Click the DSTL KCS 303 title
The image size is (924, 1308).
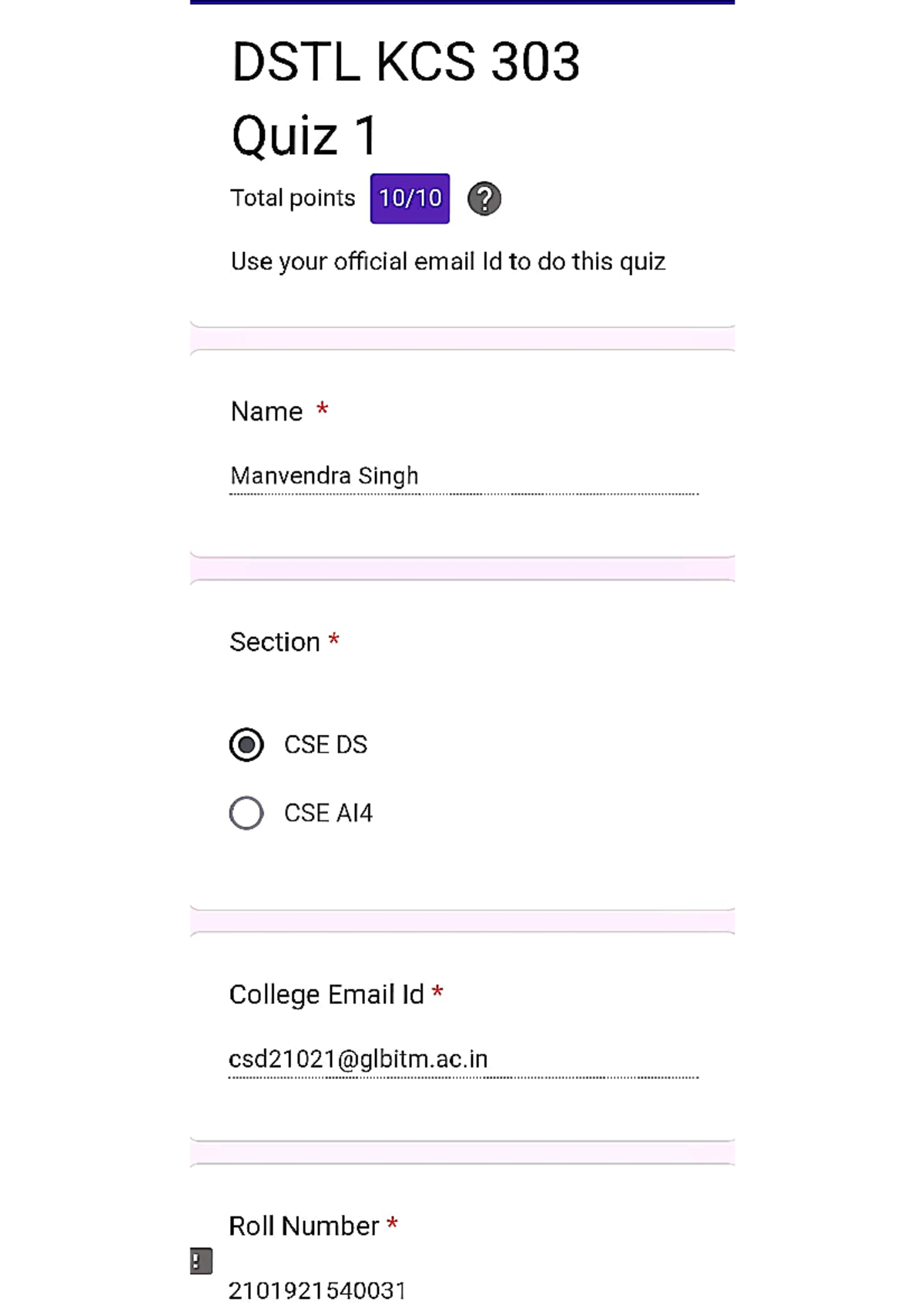pyautogui.click(x=406, y=62)
